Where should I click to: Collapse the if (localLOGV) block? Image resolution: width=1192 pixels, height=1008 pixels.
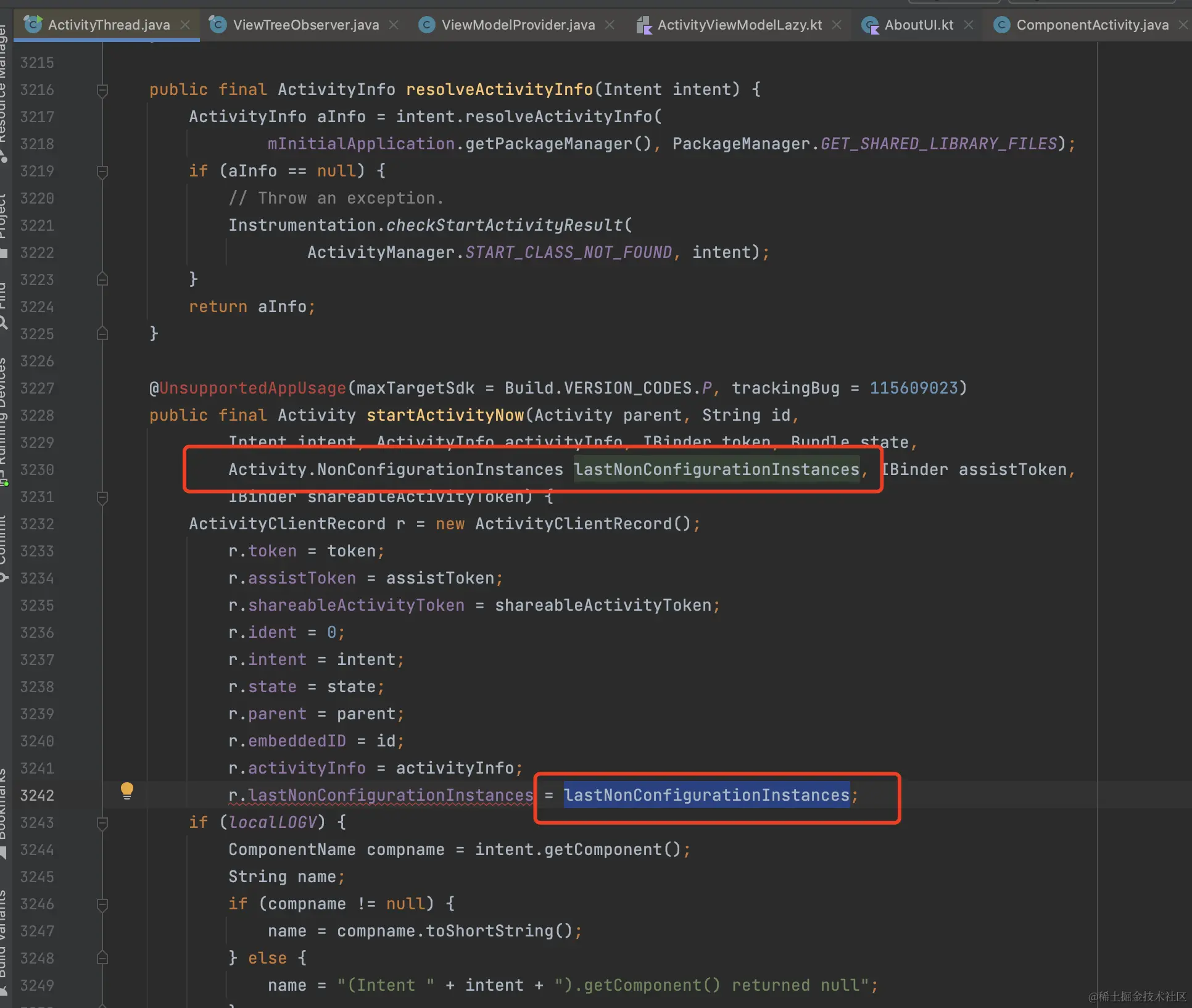point(102,823)
